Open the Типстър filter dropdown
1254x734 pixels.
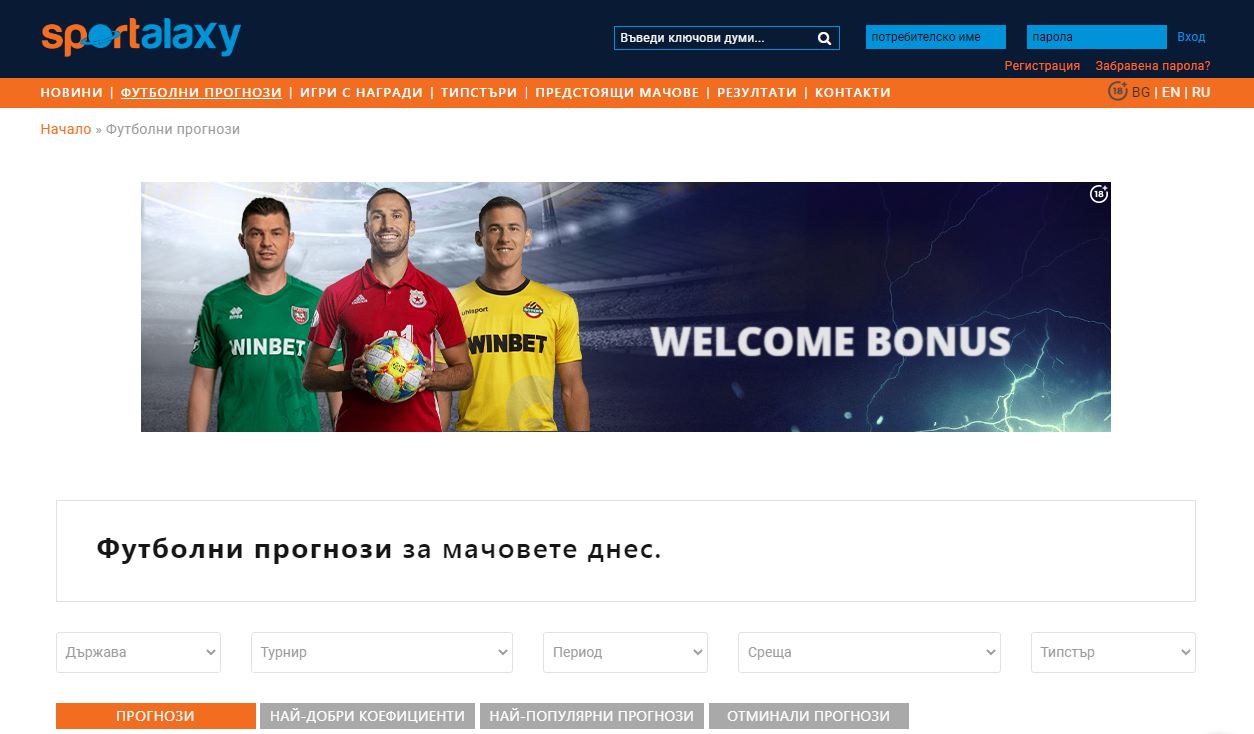[x=1113, y=652]
